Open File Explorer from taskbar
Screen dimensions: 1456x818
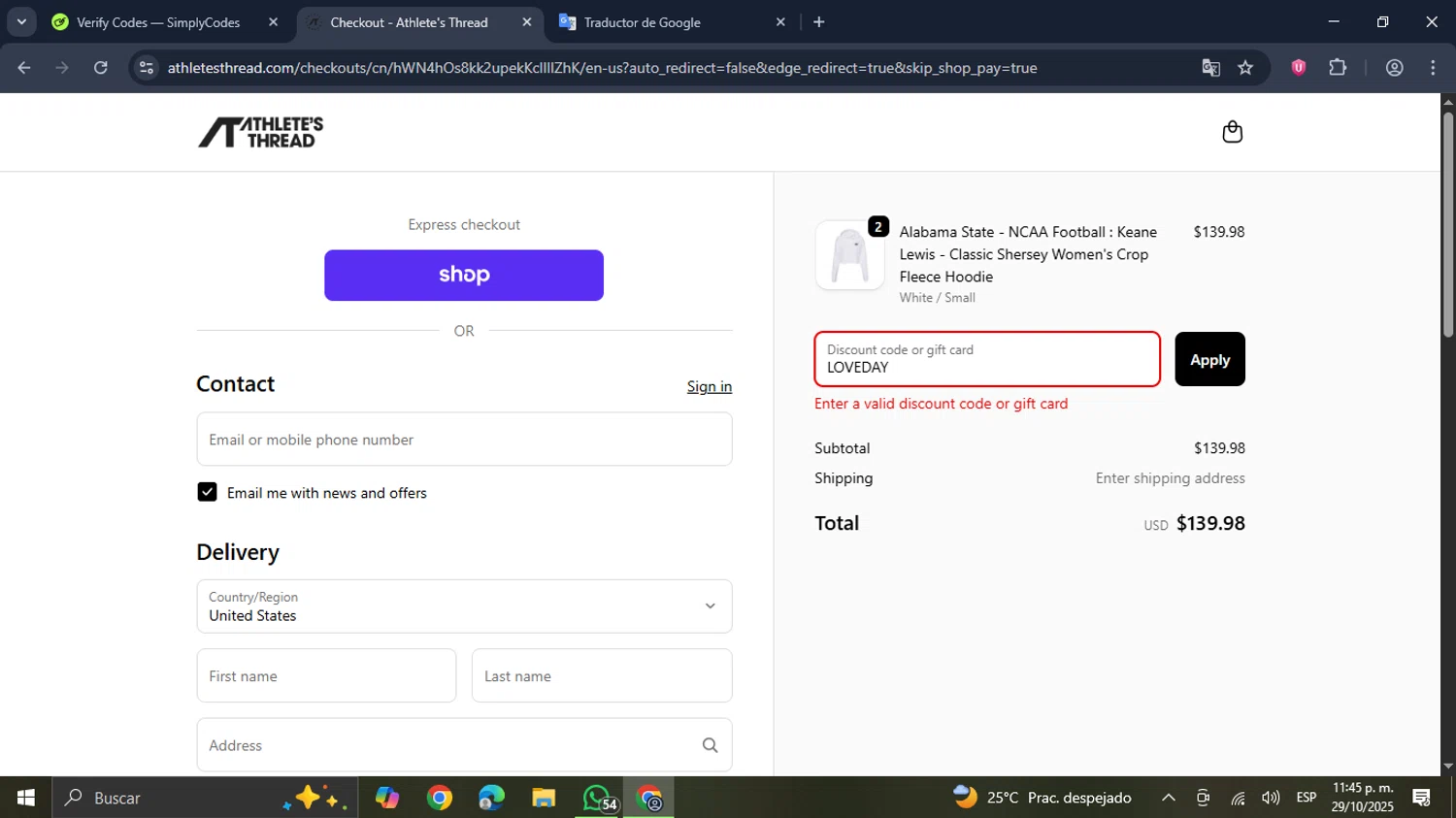point(544,798)
